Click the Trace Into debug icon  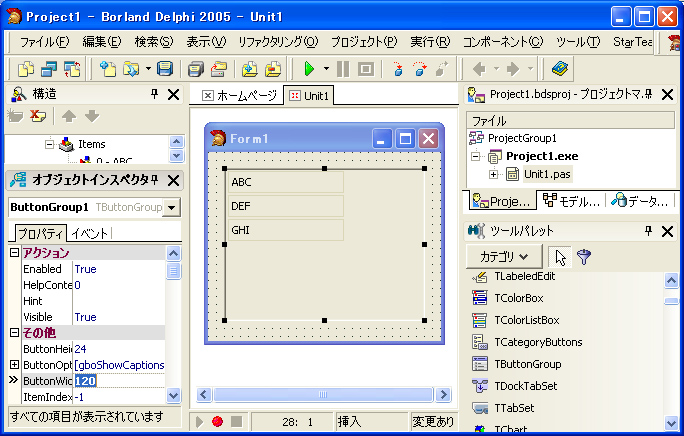coord(397,69)
